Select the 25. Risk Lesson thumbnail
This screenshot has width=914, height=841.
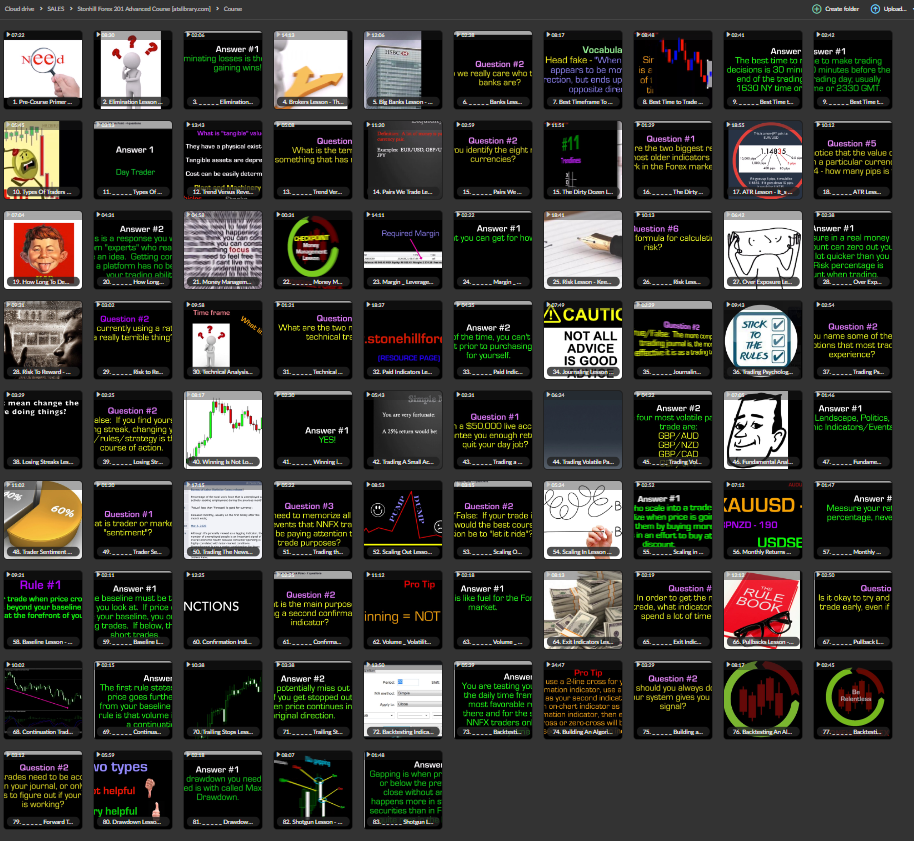pos(580,248)
